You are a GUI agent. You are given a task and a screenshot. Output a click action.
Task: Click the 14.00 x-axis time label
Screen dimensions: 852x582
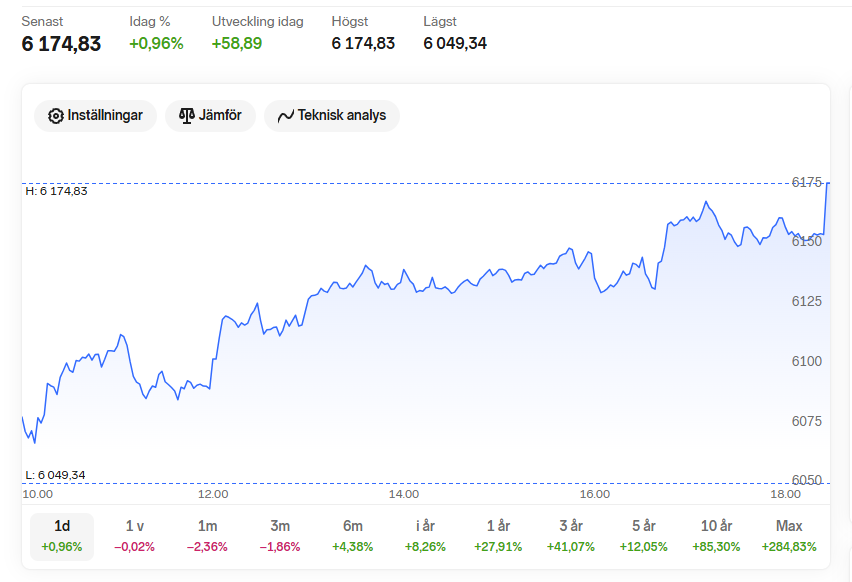click(x=404, y=494)
